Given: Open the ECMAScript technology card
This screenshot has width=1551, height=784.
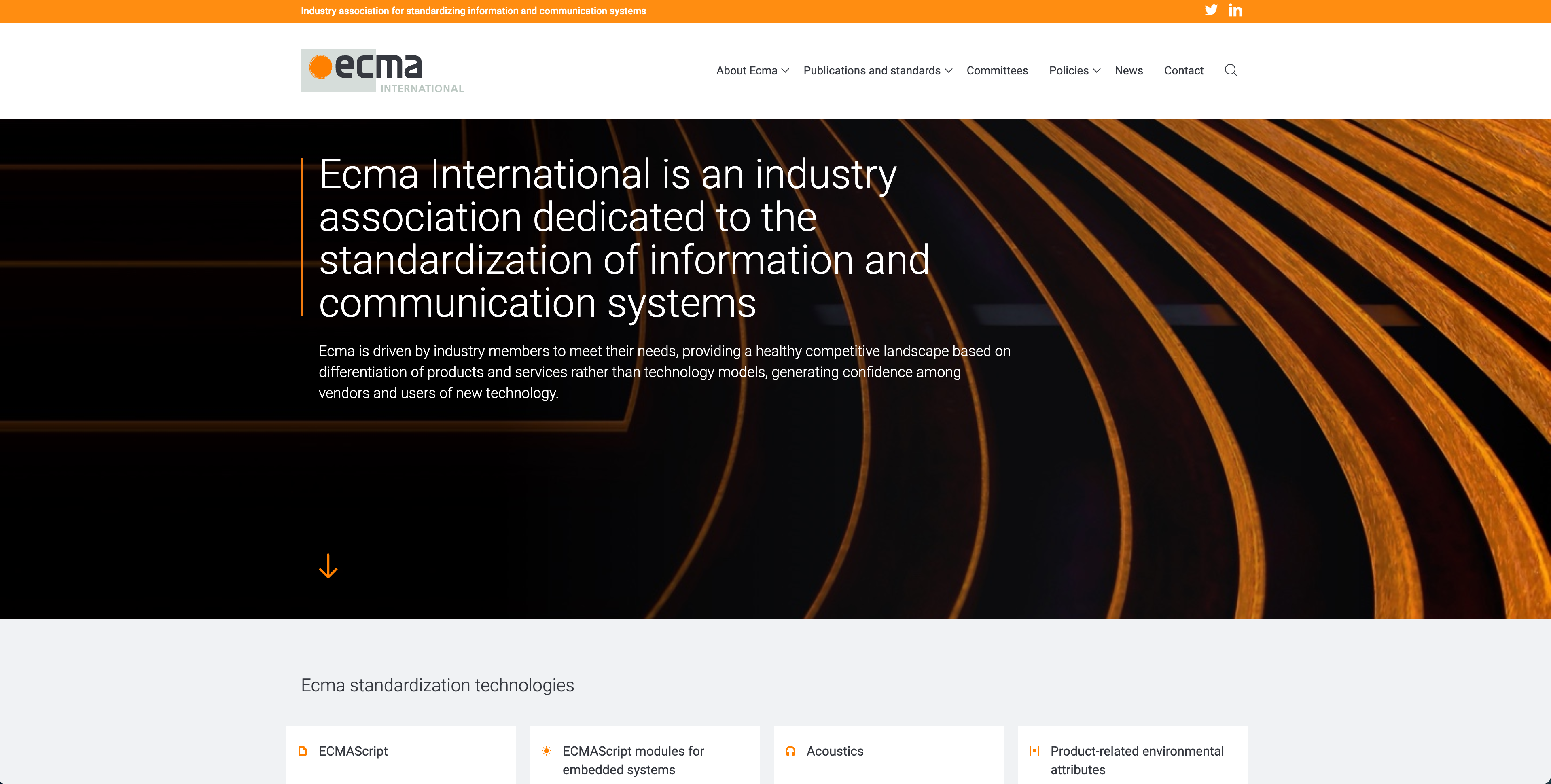Looking at the screenshot, I should [354, 752].
